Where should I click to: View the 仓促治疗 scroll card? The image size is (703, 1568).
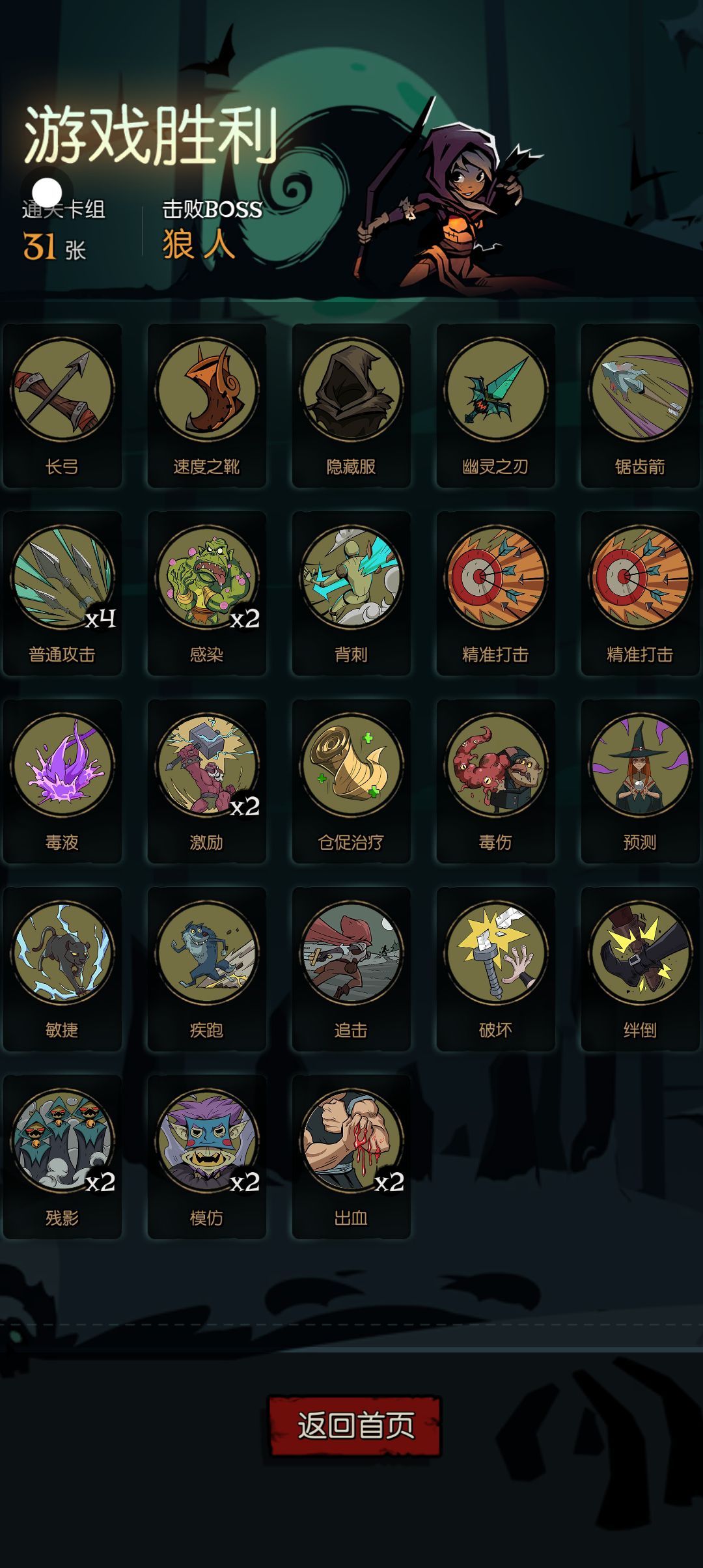(351, 764)
